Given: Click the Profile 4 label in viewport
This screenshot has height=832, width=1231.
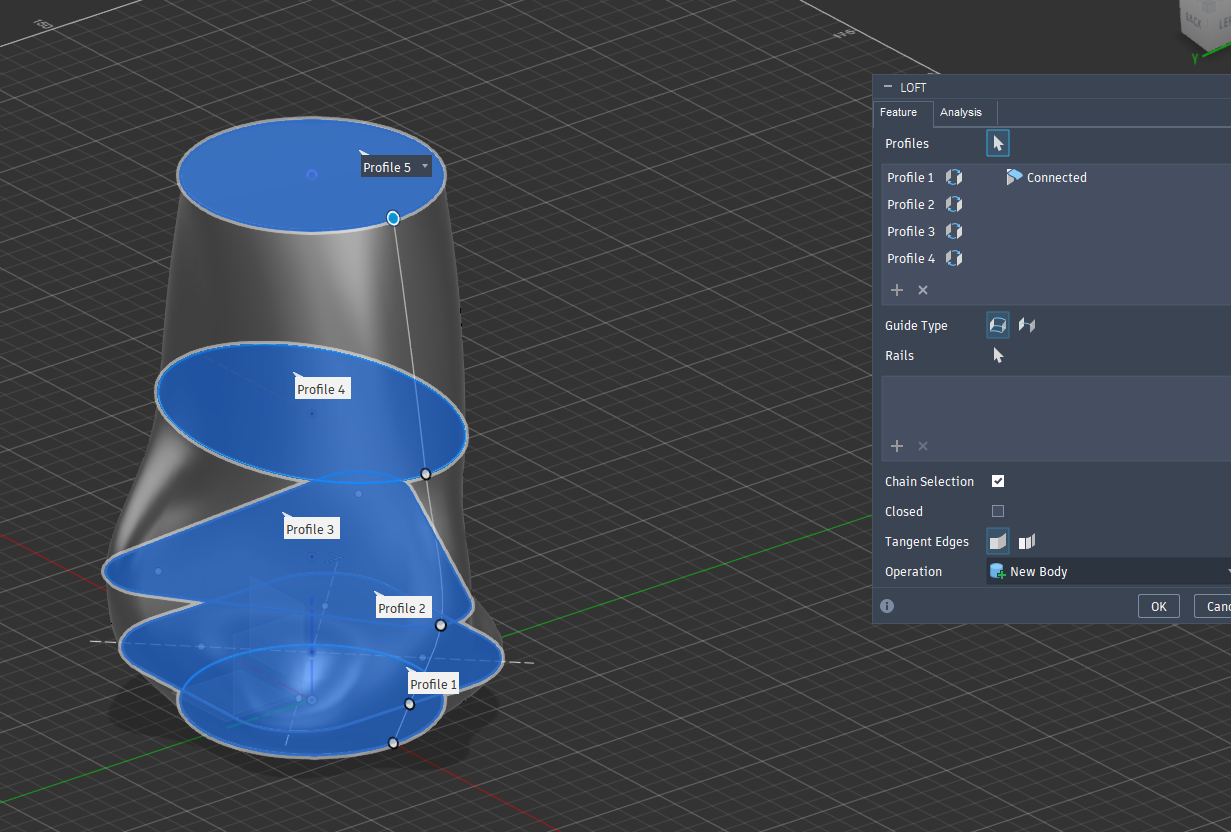Looking at the screenshot, I should (321, 390).
